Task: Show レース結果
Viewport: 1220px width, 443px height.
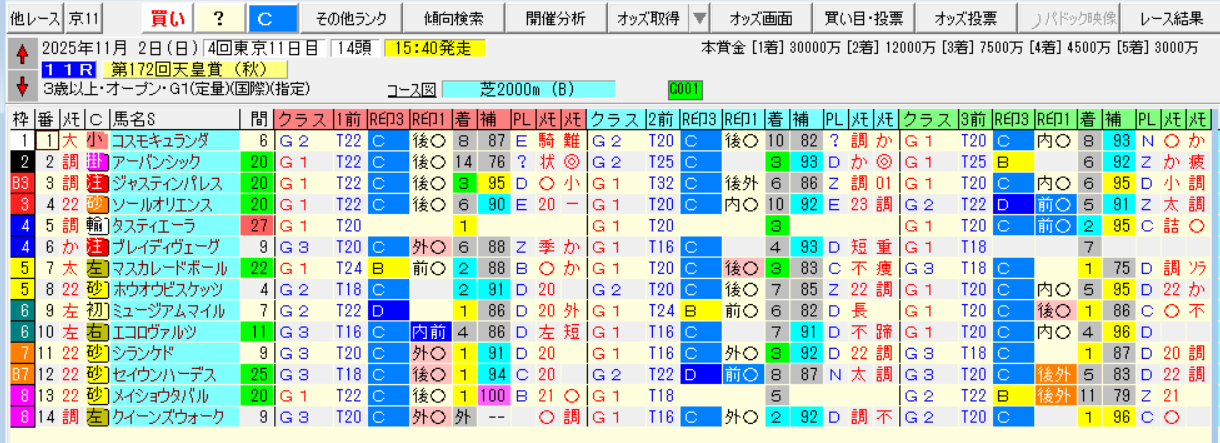Action: pos(1169,18)
